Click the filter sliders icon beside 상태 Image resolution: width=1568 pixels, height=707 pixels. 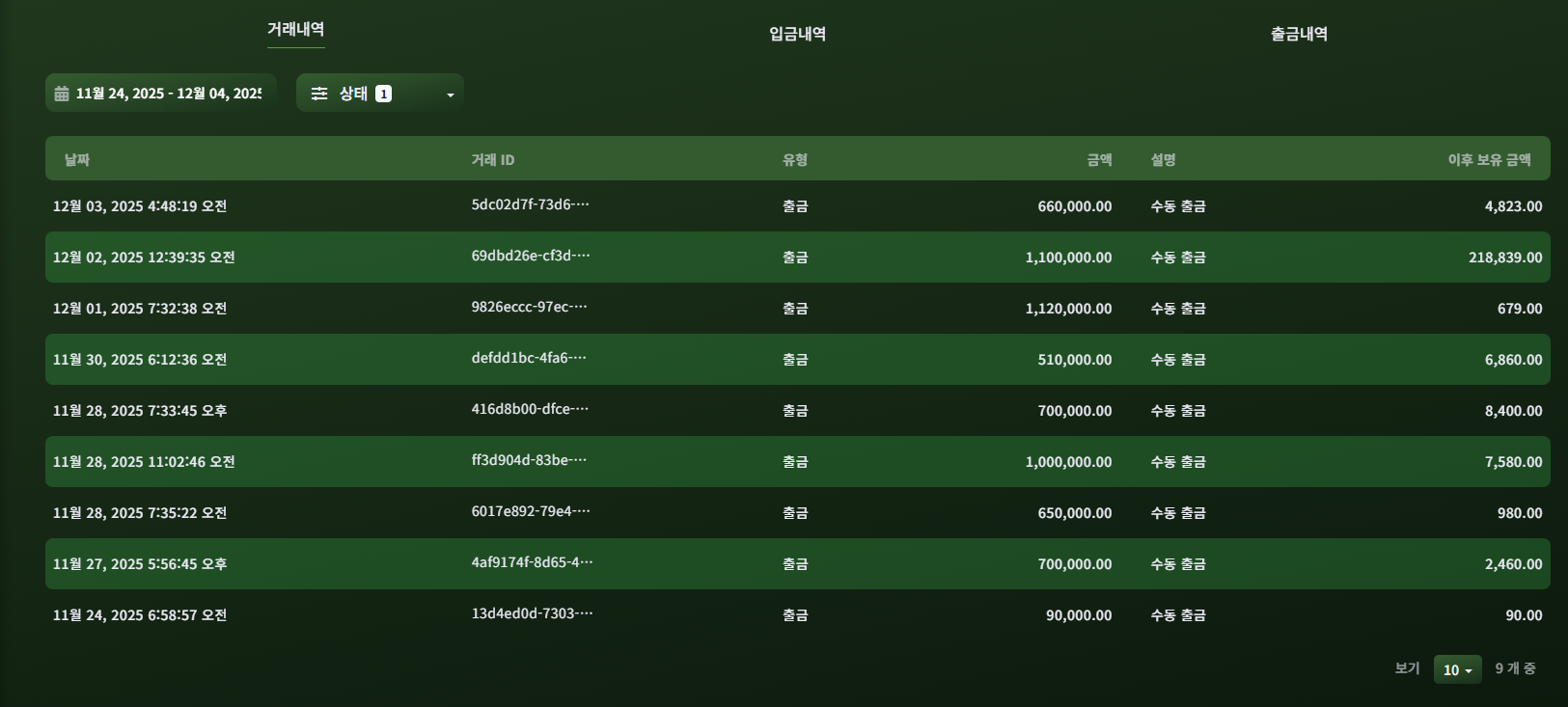[x=319, y=94]
